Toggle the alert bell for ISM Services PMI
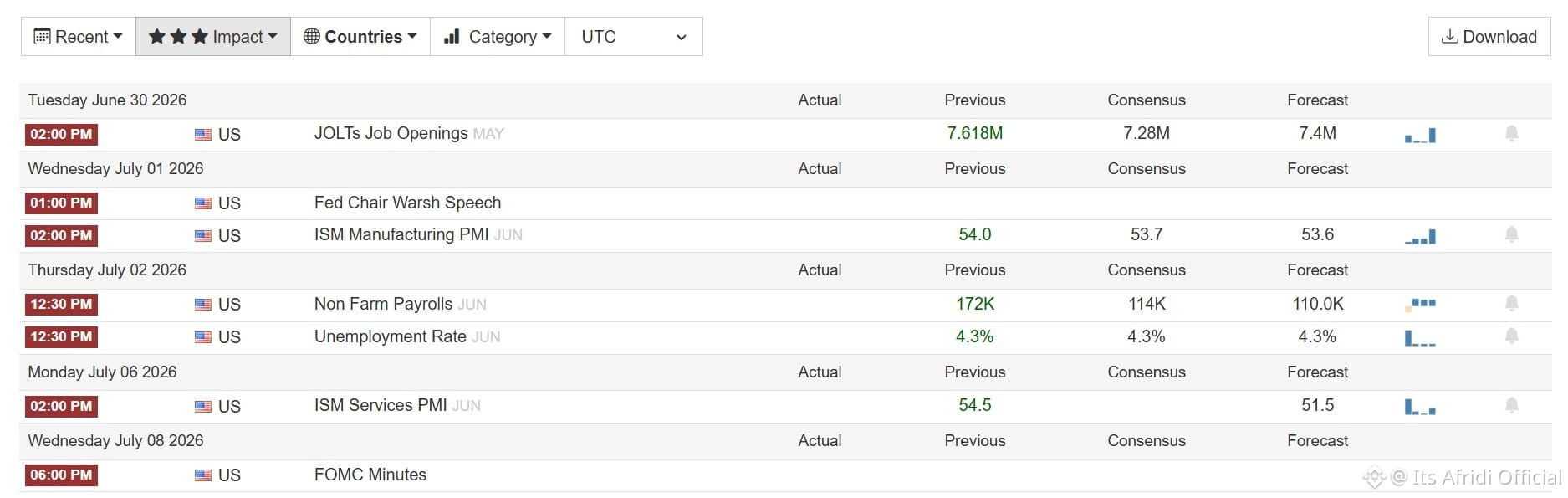The height and width of the screenshot is (498, 1568). click(1511, 406)
